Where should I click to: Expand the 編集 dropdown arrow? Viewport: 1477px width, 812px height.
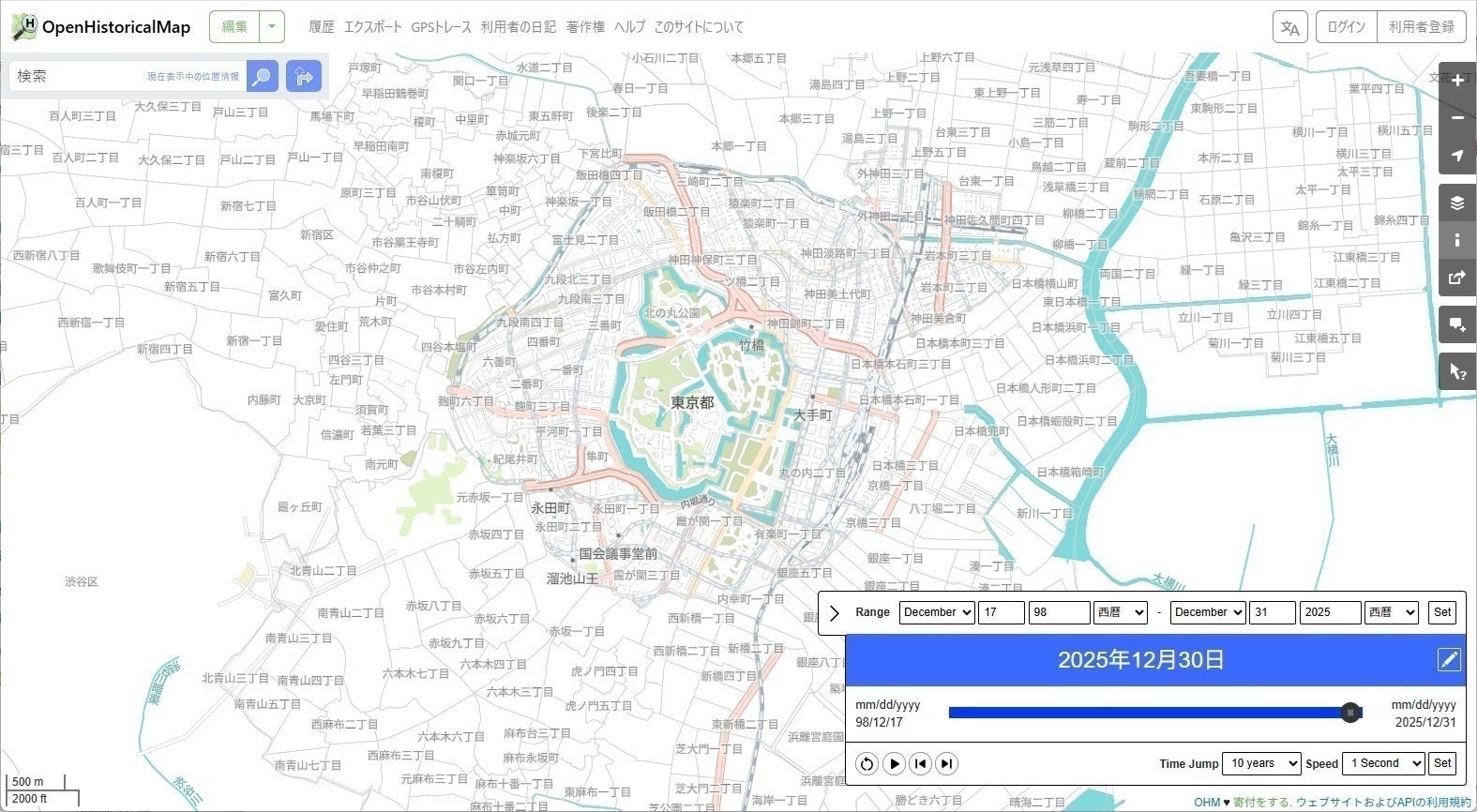pos(272,27)
